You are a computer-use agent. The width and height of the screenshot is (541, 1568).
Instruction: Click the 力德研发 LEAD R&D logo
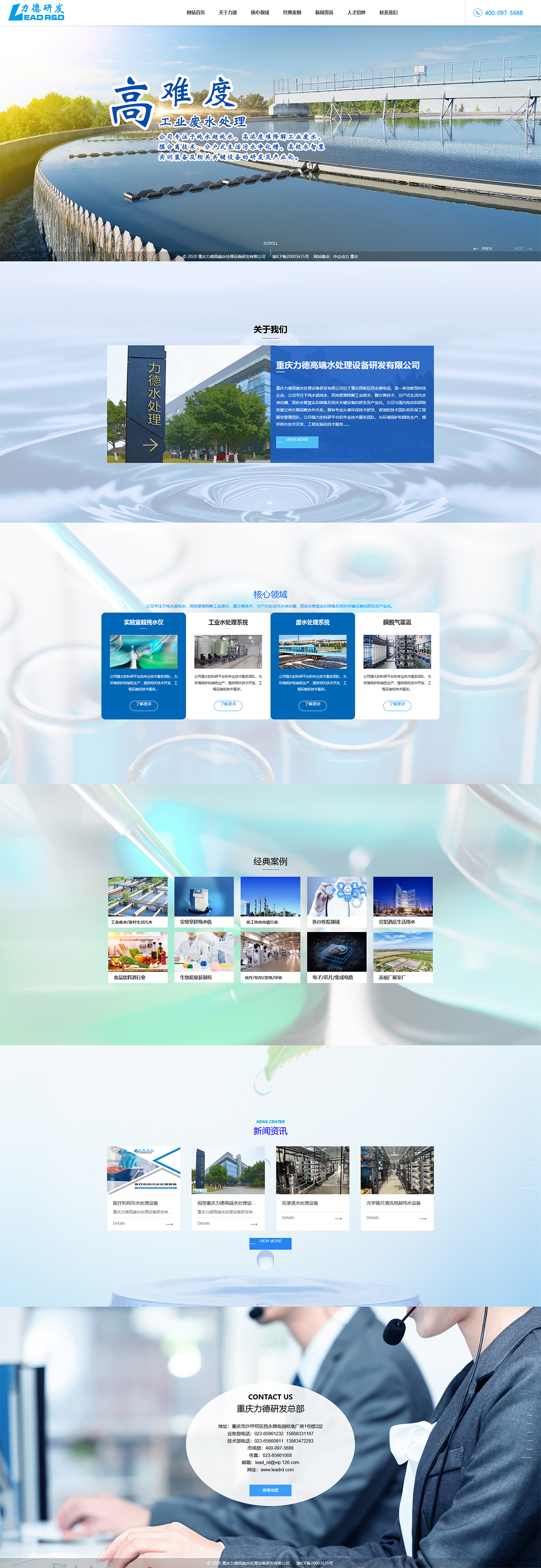37,12
